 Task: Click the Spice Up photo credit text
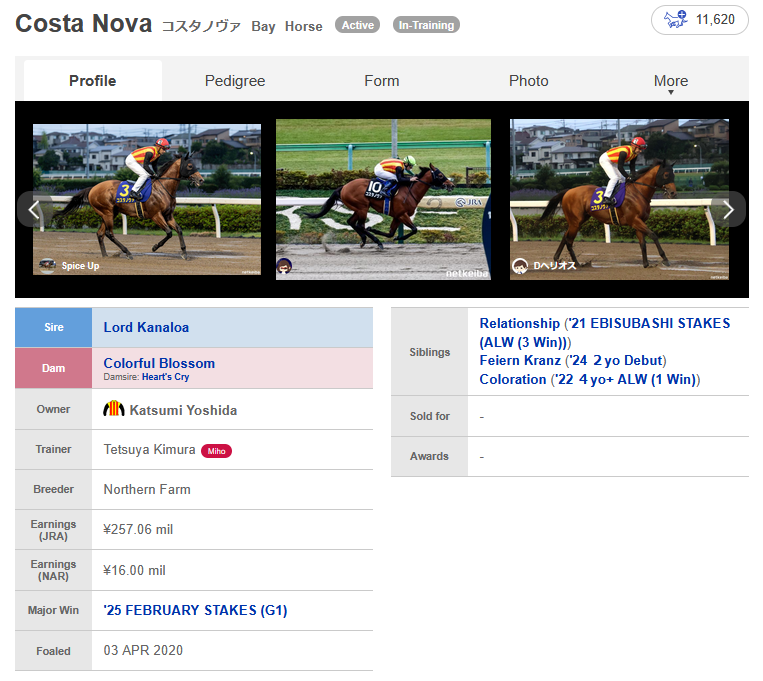(80, 266)
